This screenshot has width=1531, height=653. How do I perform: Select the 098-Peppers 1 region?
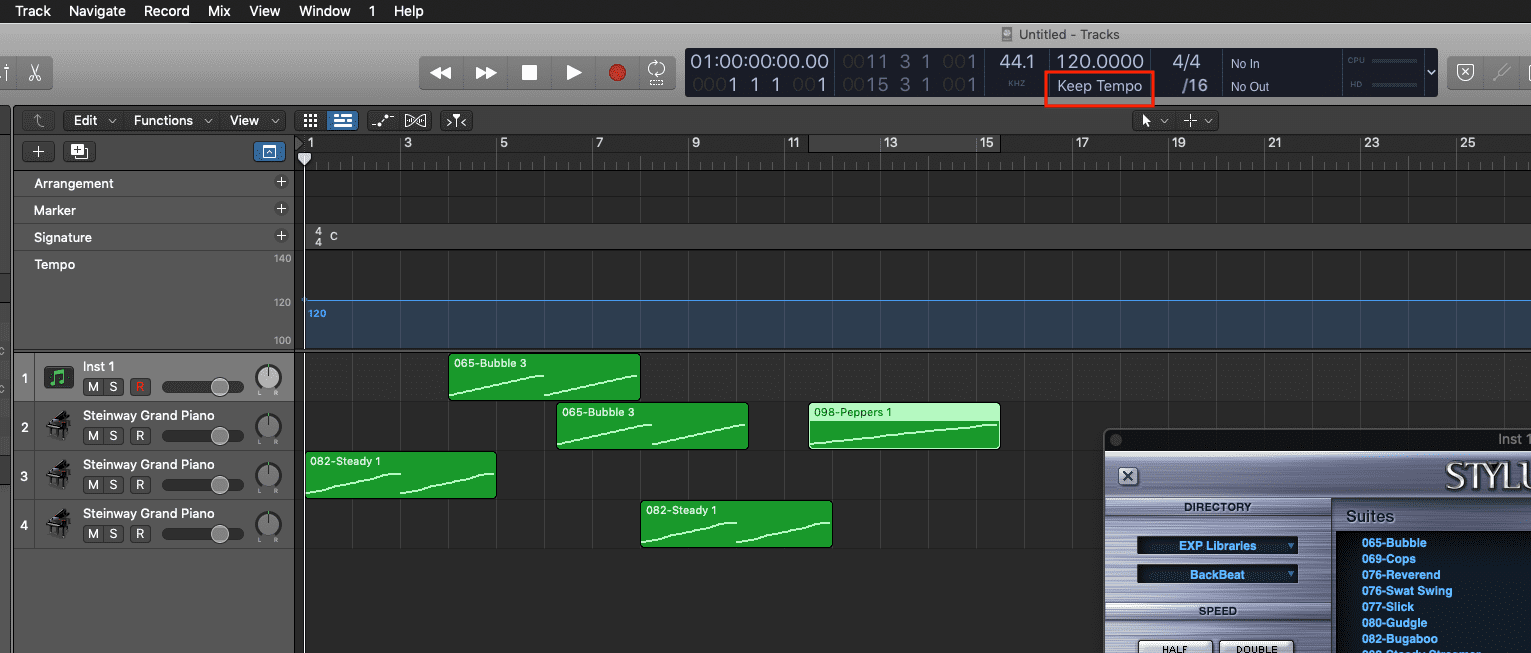(904, 426)
